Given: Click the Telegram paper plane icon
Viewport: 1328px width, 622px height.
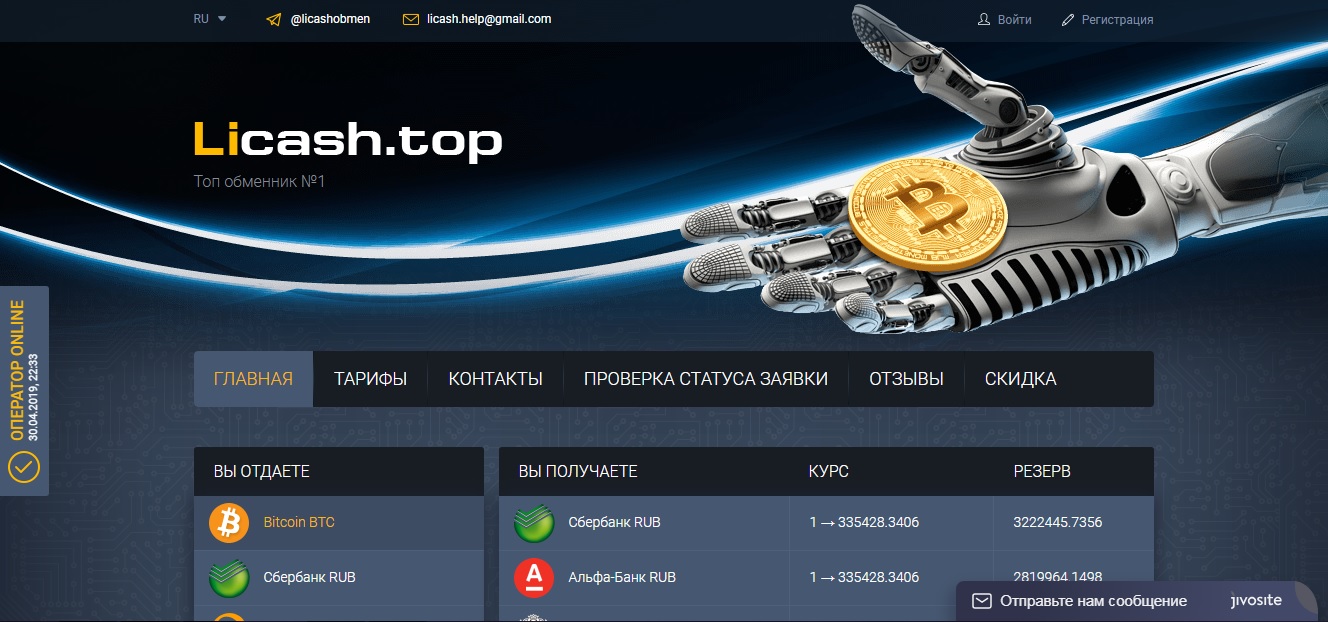Looking at the screenshot, I should (x=274, y=19).
